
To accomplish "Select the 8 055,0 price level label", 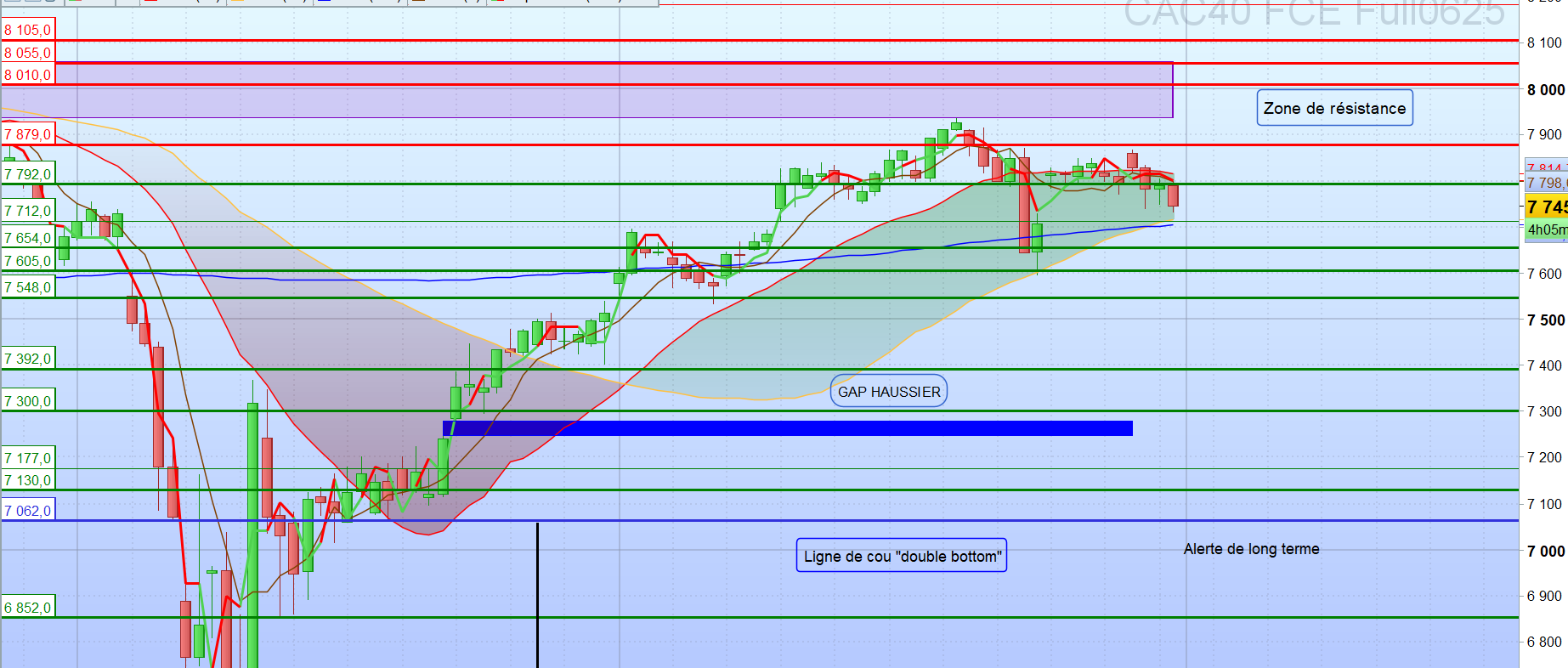I will [28, 53].
